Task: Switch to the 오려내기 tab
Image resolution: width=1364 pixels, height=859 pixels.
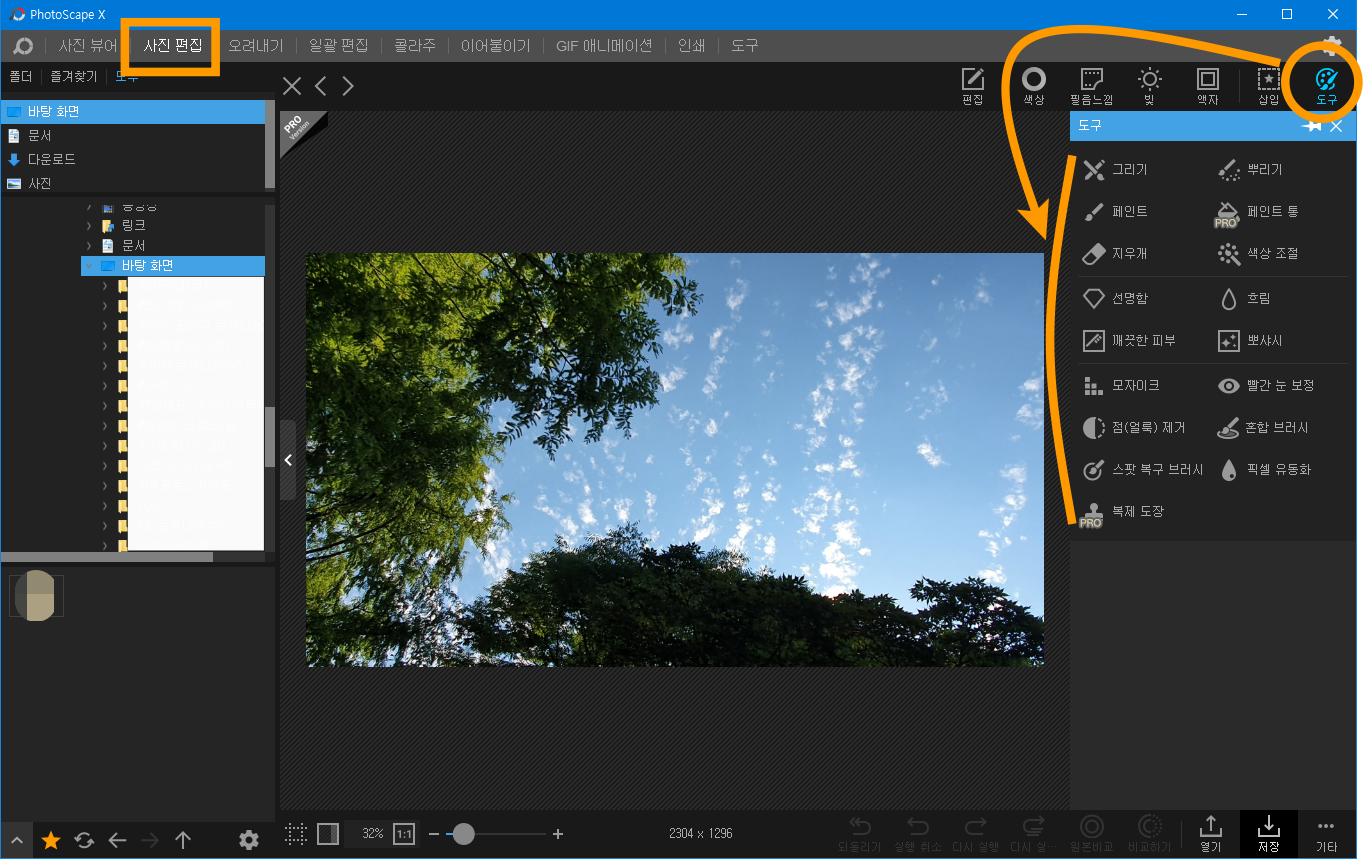Action: click(256, 46)
